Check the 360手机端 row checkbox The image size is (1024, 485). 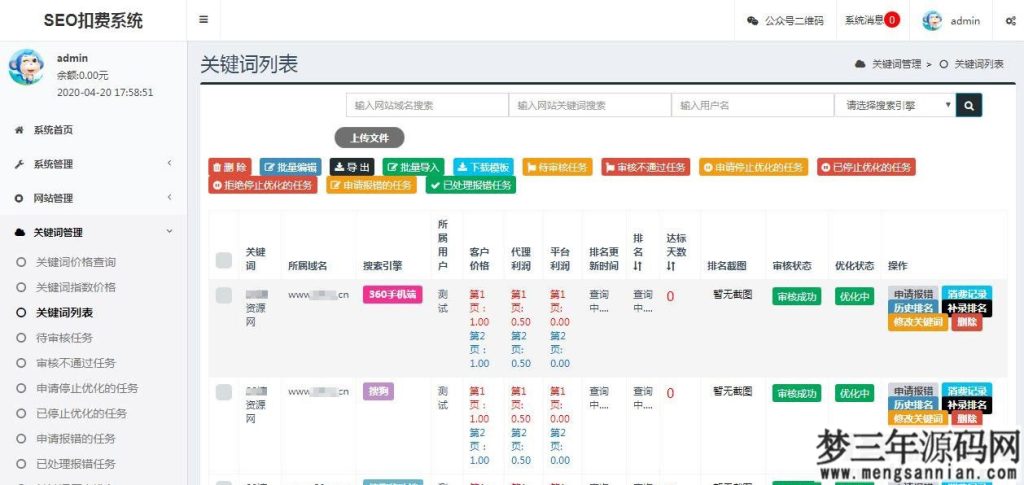tap(224, 295)
